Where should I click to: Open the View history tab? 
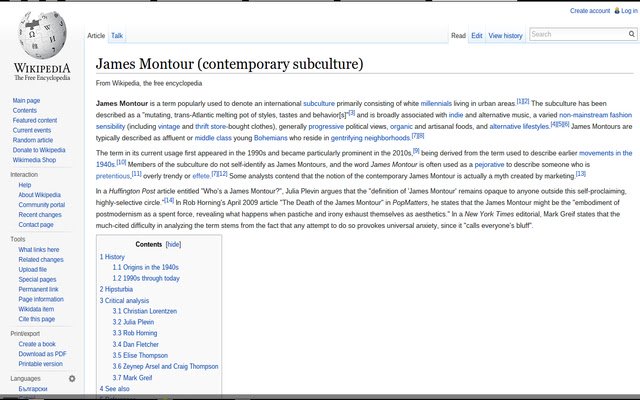505,36
